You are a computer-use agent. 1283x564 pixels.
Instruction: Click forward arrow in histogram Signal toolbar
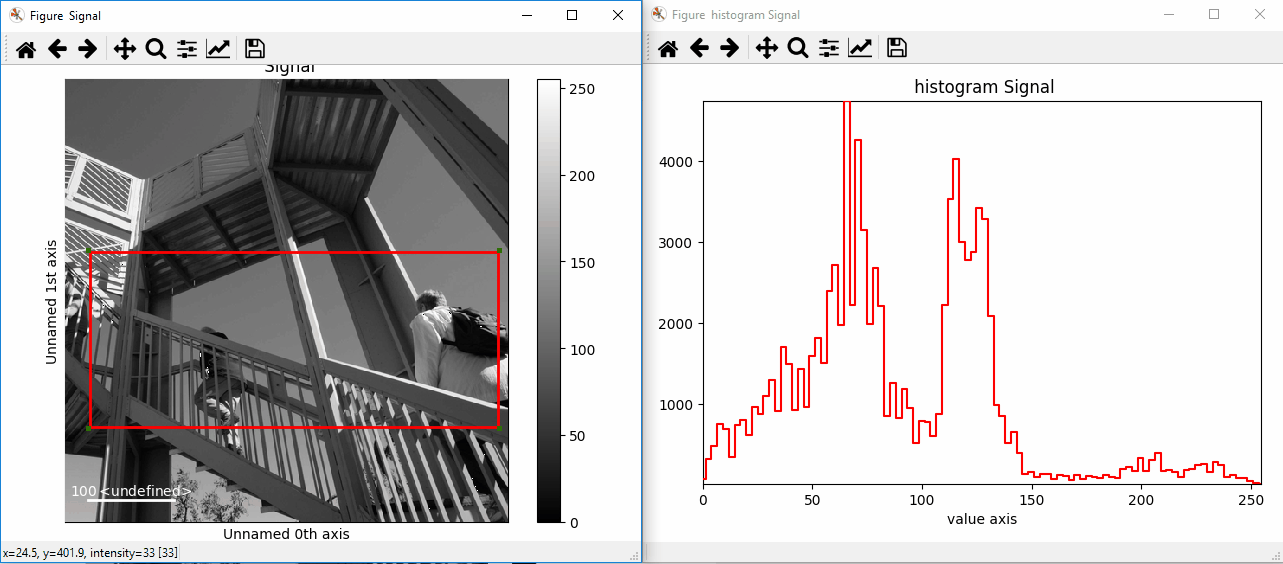tap(730, 48)
